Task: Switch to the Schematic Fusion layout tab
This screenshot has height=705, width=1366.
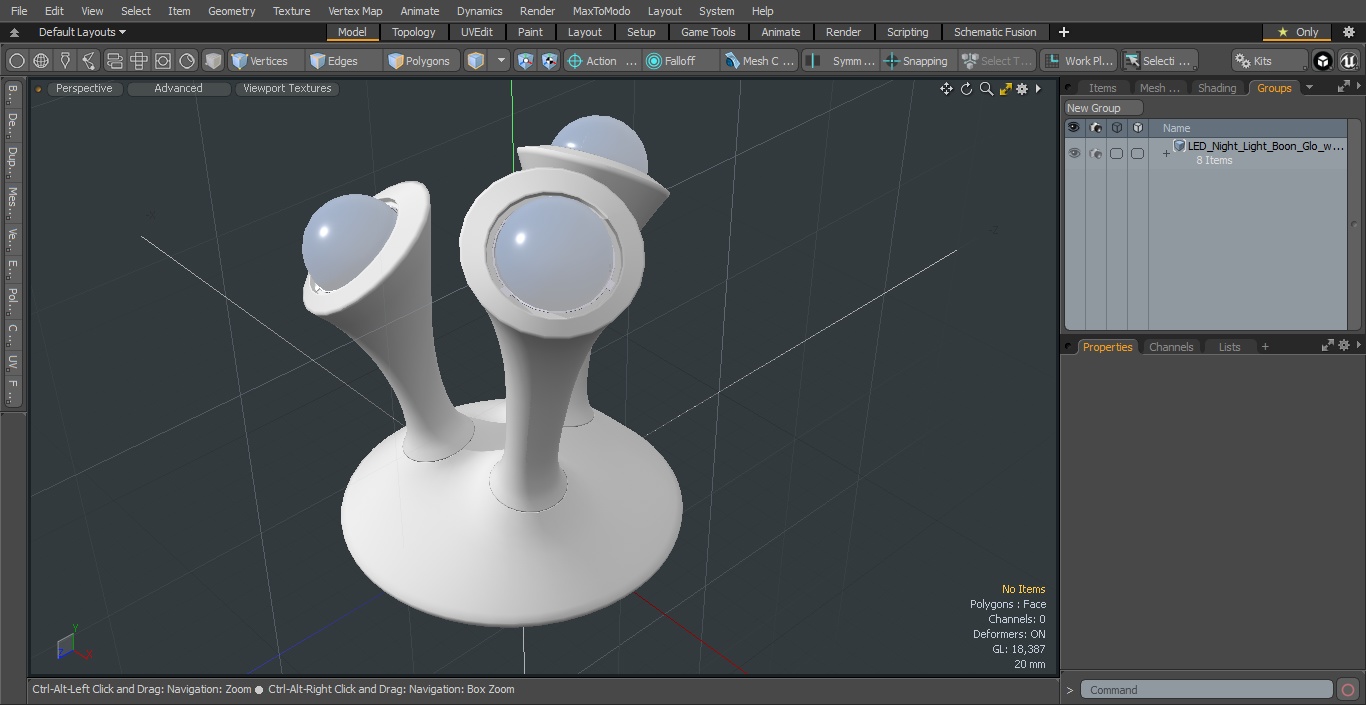Action: (995, 32)
